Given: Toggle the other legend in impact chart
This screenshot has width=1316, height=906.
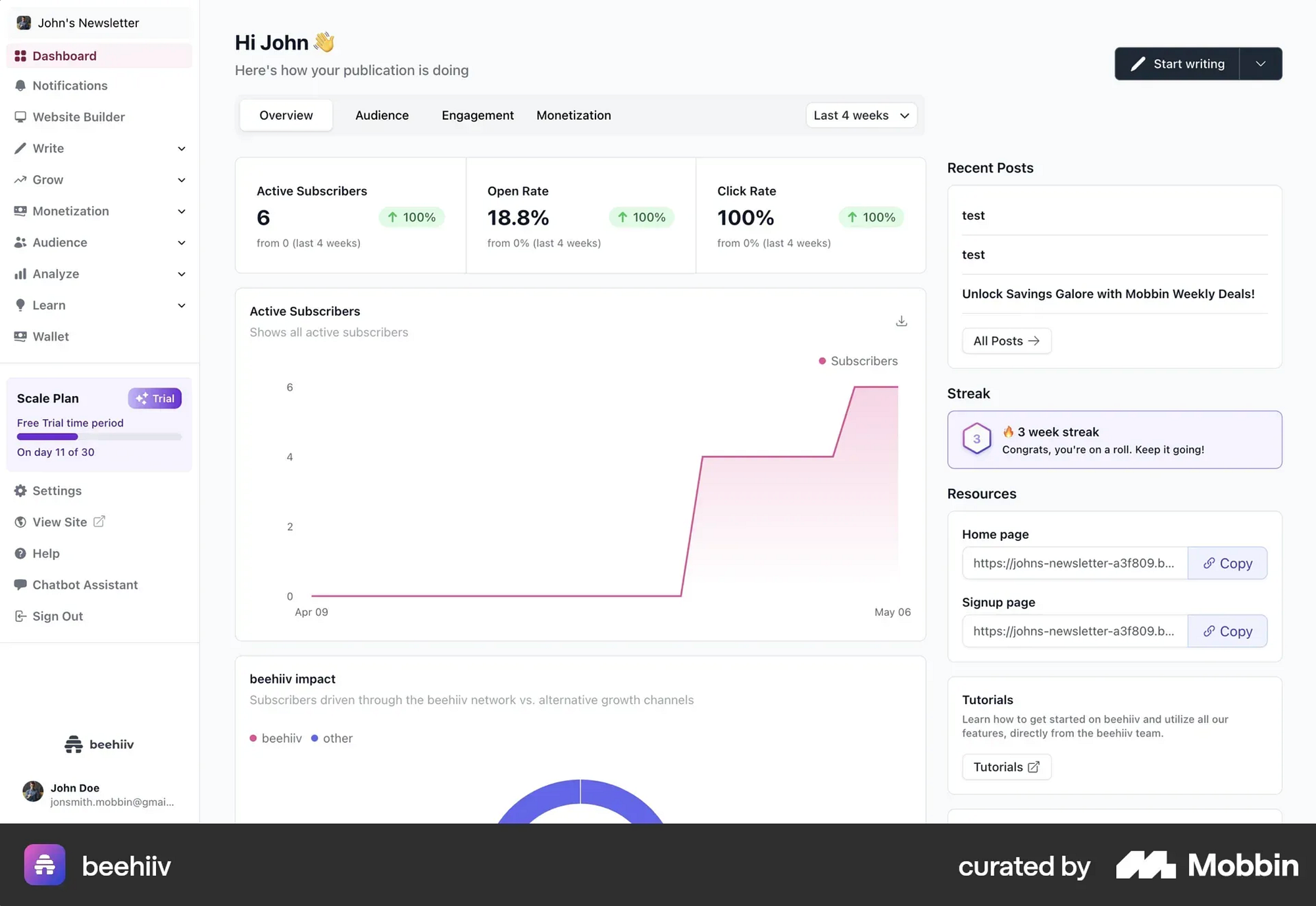Looking at the screenshot, I should pyautogui.click(x=332, y=738).
